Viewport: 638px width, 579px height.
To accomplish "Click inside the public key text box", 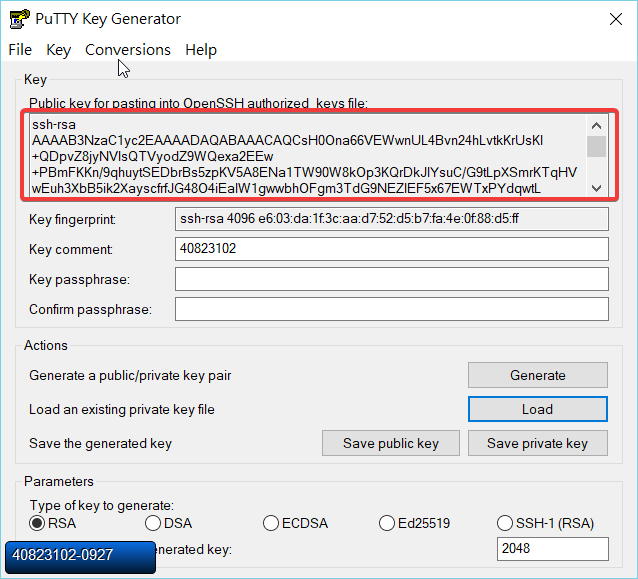I will [x=308, y=156].
